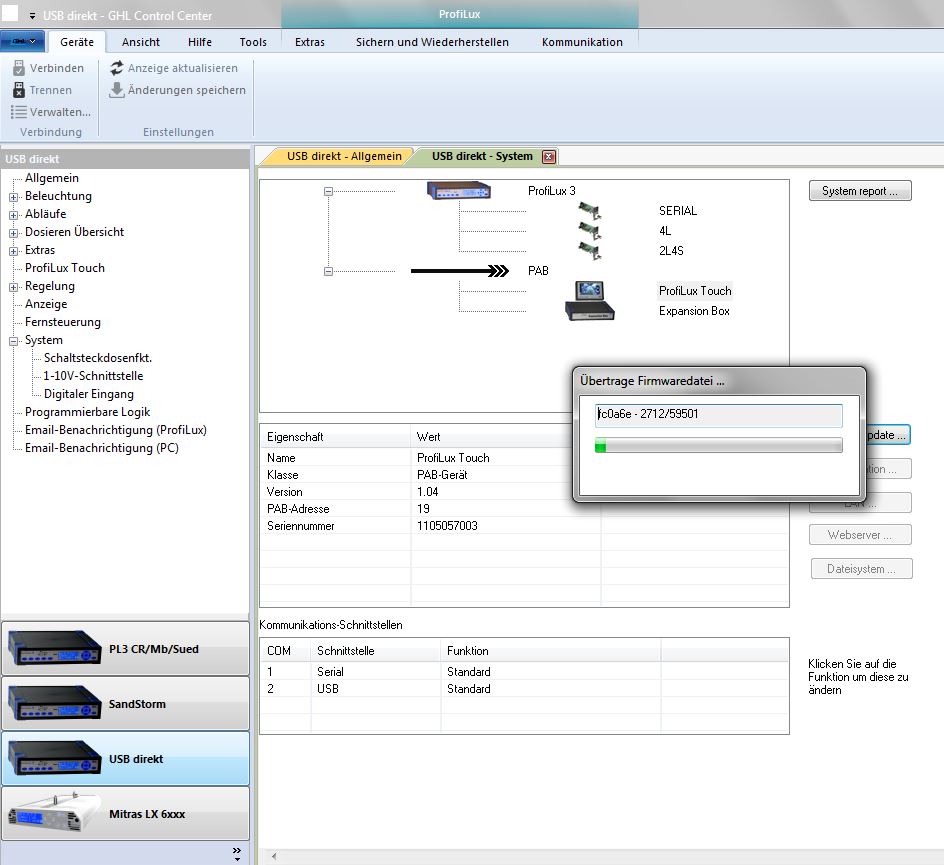Click the Dateisystem button
The width and height of the screenshot is (944, 865).
(x=861, y=568)
